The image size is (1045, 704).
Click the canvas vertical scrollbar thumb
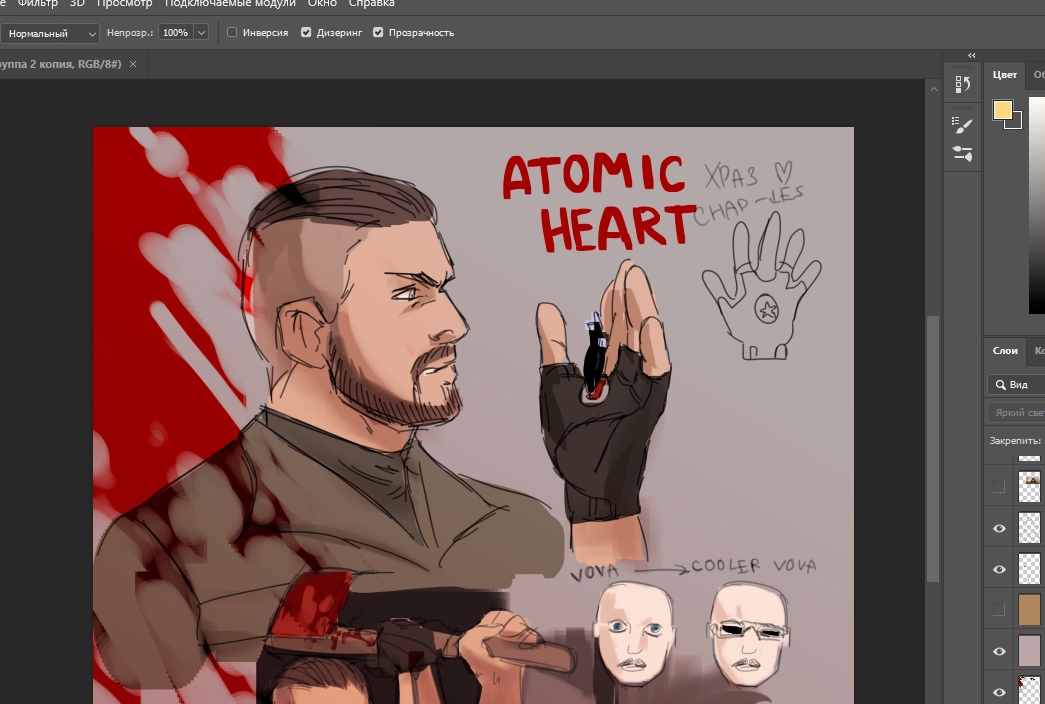coord(933,448)
